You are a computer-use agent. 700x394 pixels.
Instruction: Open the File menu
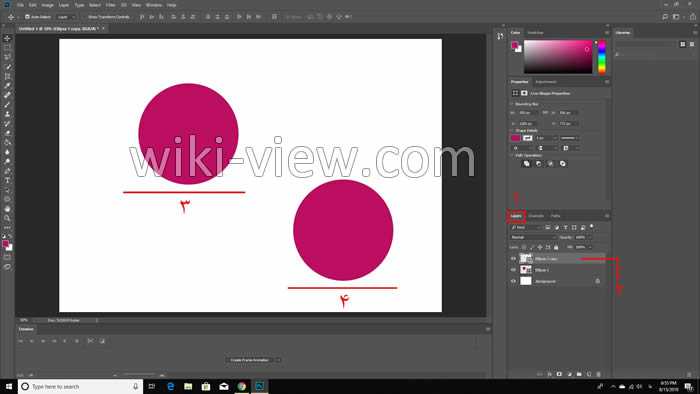click(20, 5)
